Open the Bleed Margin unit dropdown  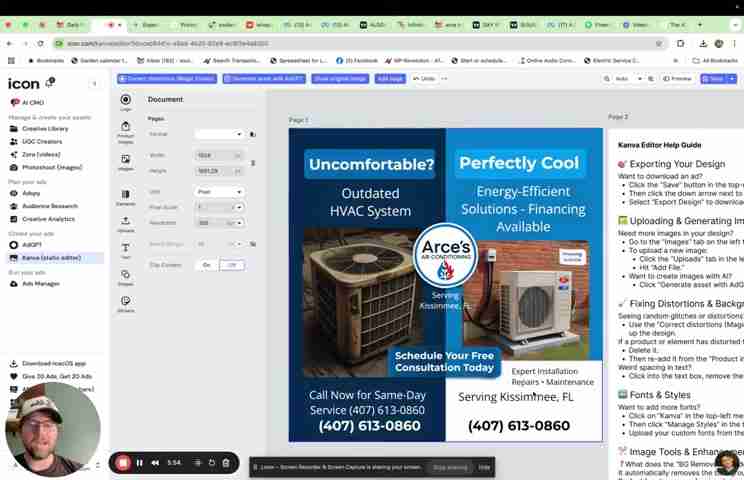click(239, 244)
